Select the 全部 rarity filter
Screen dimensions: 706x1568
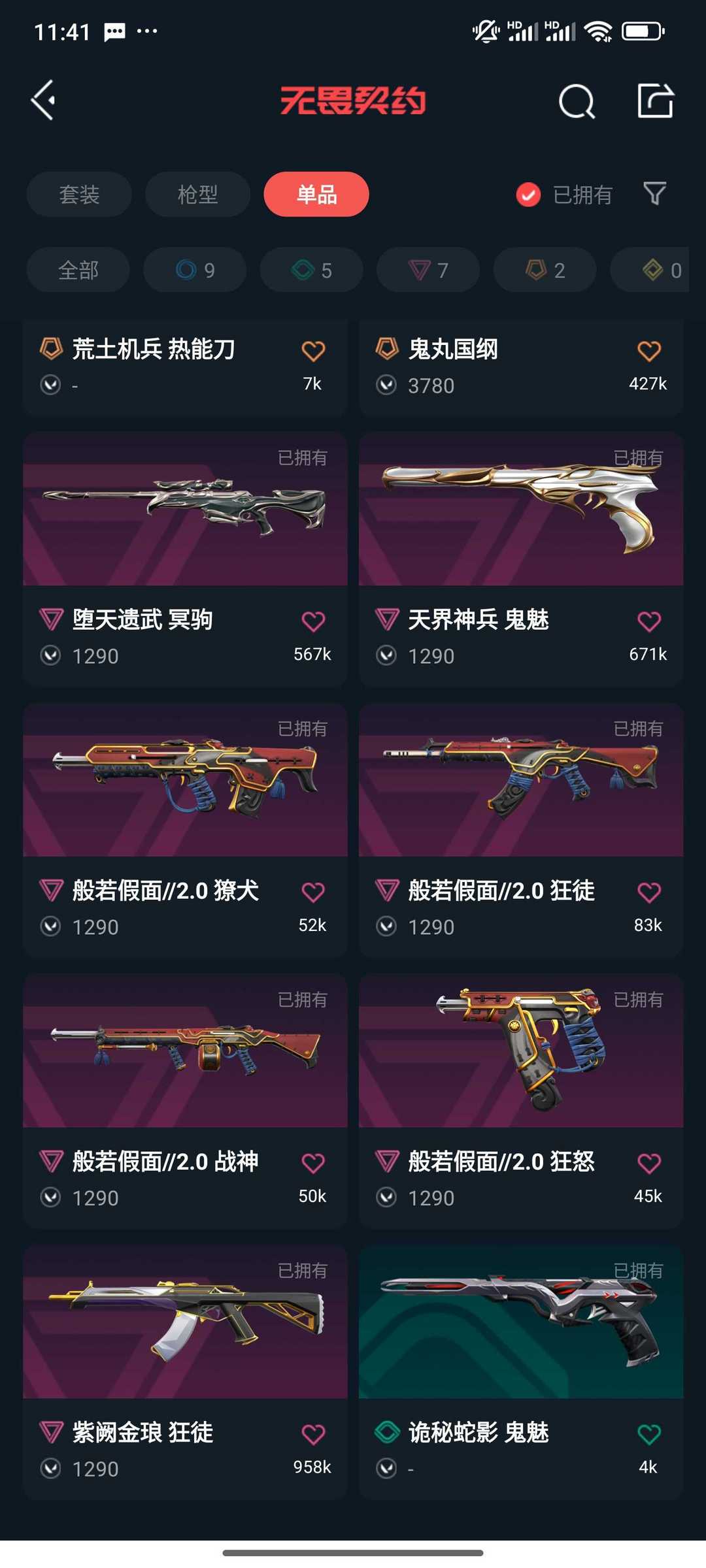click(x=78, y=270)
